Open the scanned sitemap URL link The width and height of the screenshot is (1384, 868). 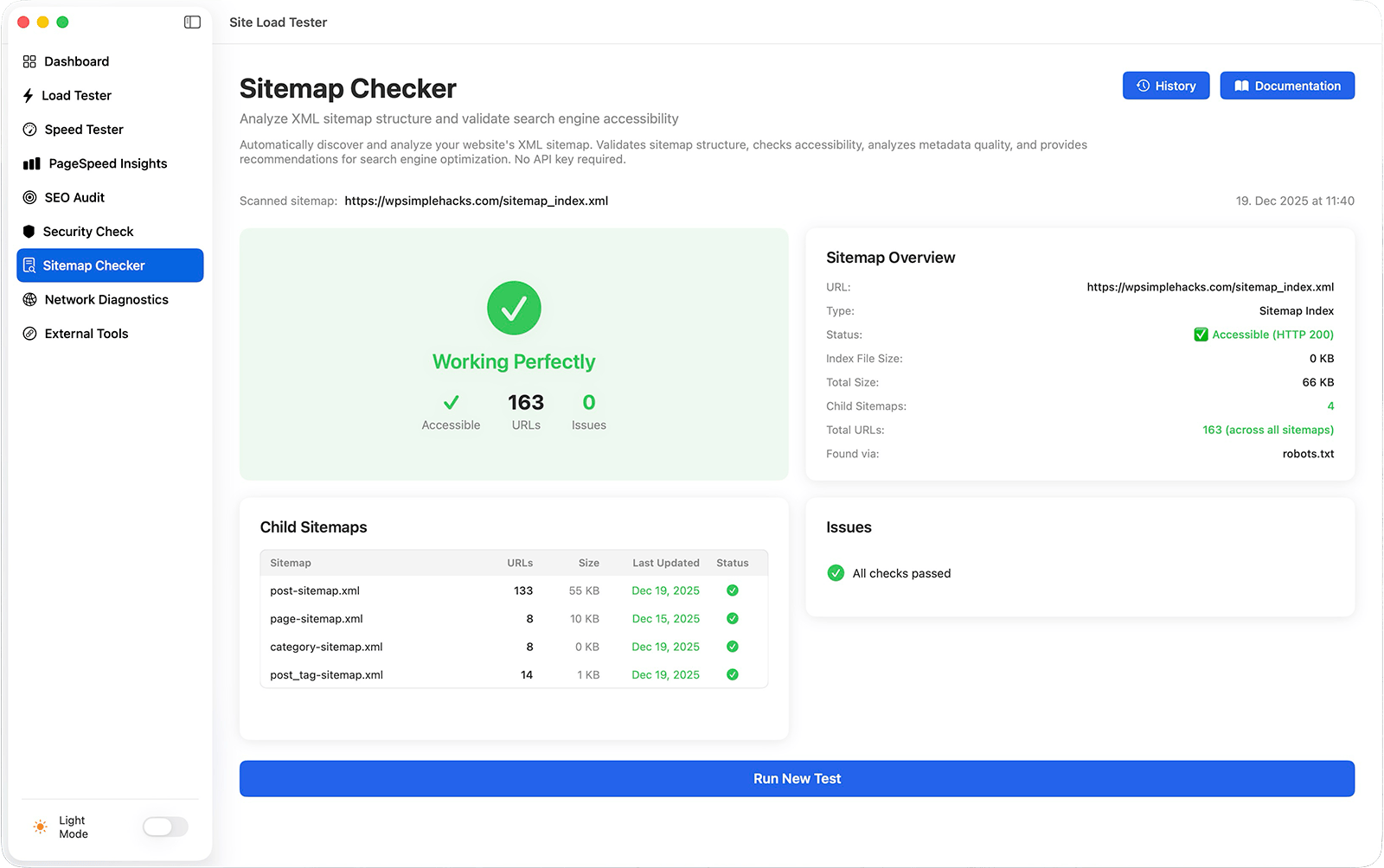[476, 201]
